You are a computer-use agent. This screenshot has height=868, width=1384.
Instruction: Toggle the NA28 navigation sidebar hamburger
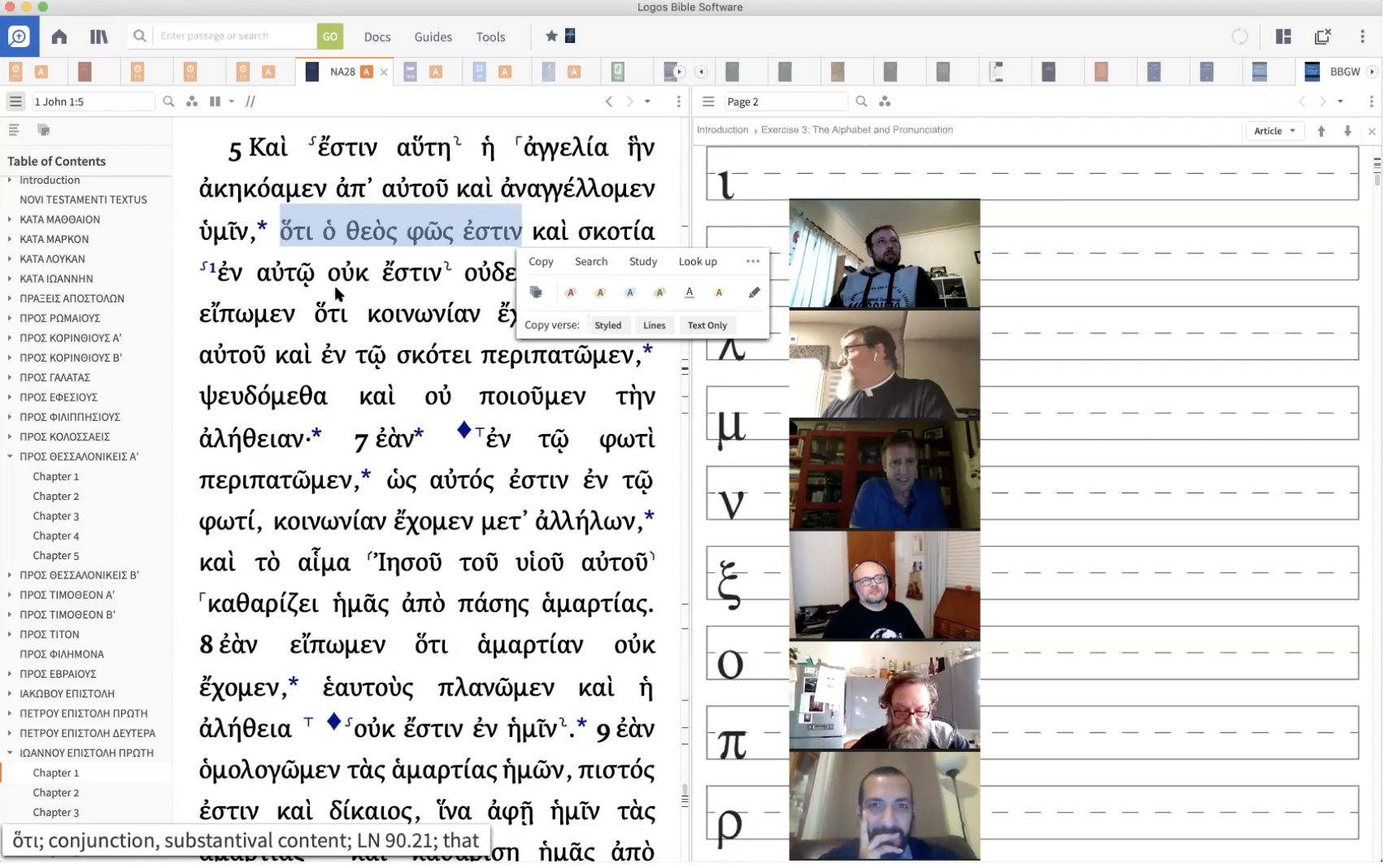15,102
